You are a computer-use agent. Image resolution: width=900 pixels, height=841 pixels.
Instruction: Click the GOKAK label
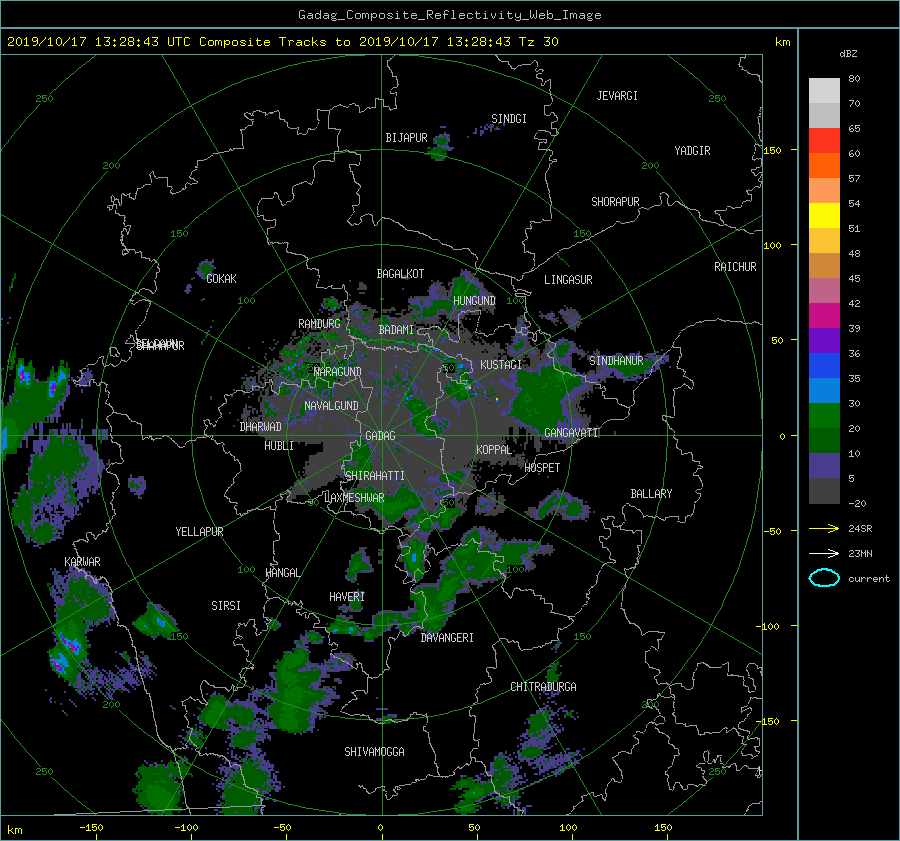coord(221,279)
